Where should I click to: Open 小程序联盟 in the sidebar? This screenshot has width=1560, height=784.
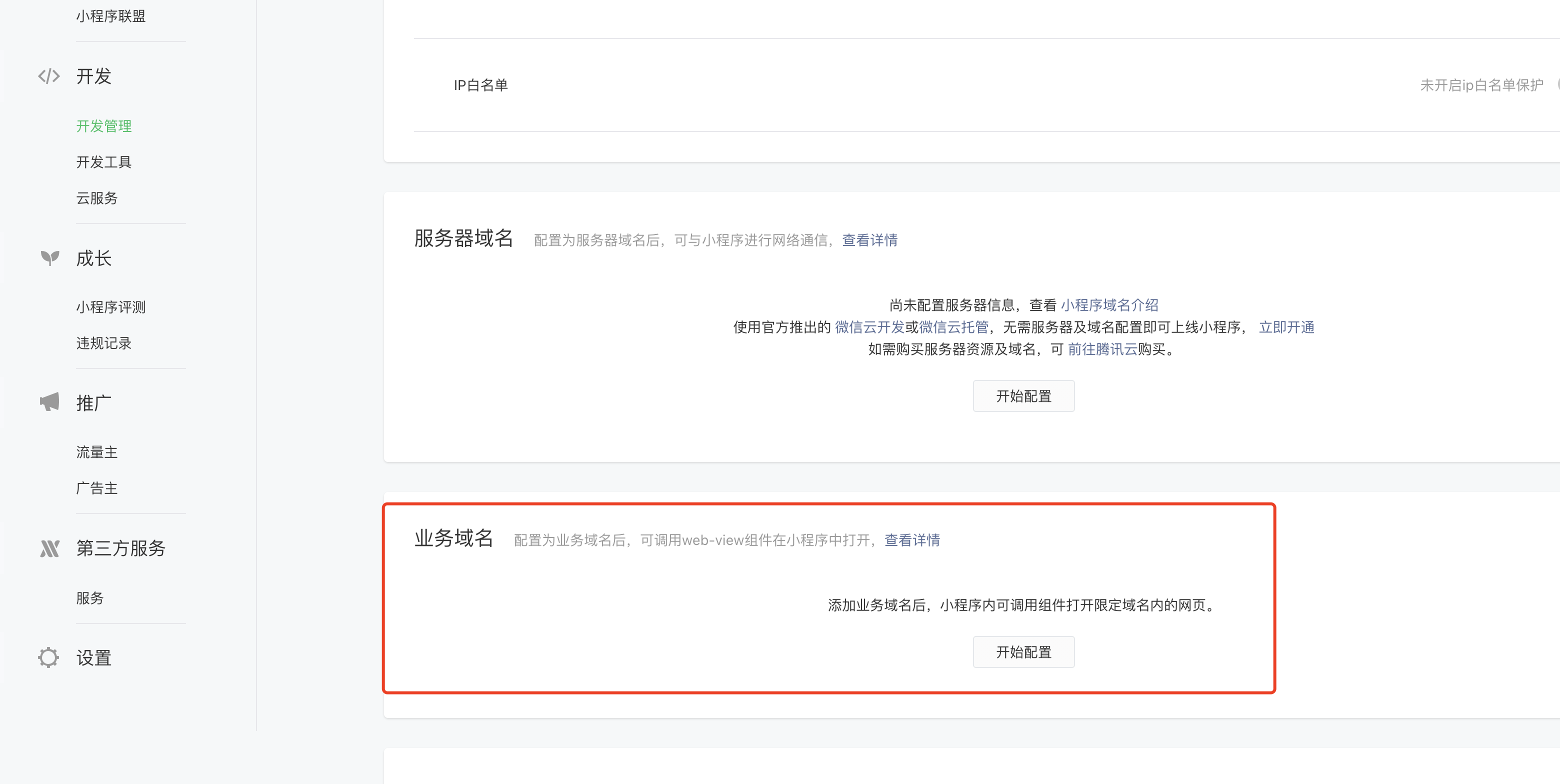point(111,16)
